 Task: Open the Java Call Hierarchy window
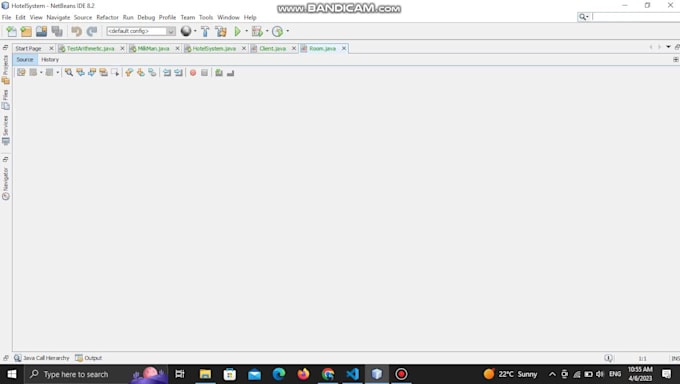pos(42,358)
